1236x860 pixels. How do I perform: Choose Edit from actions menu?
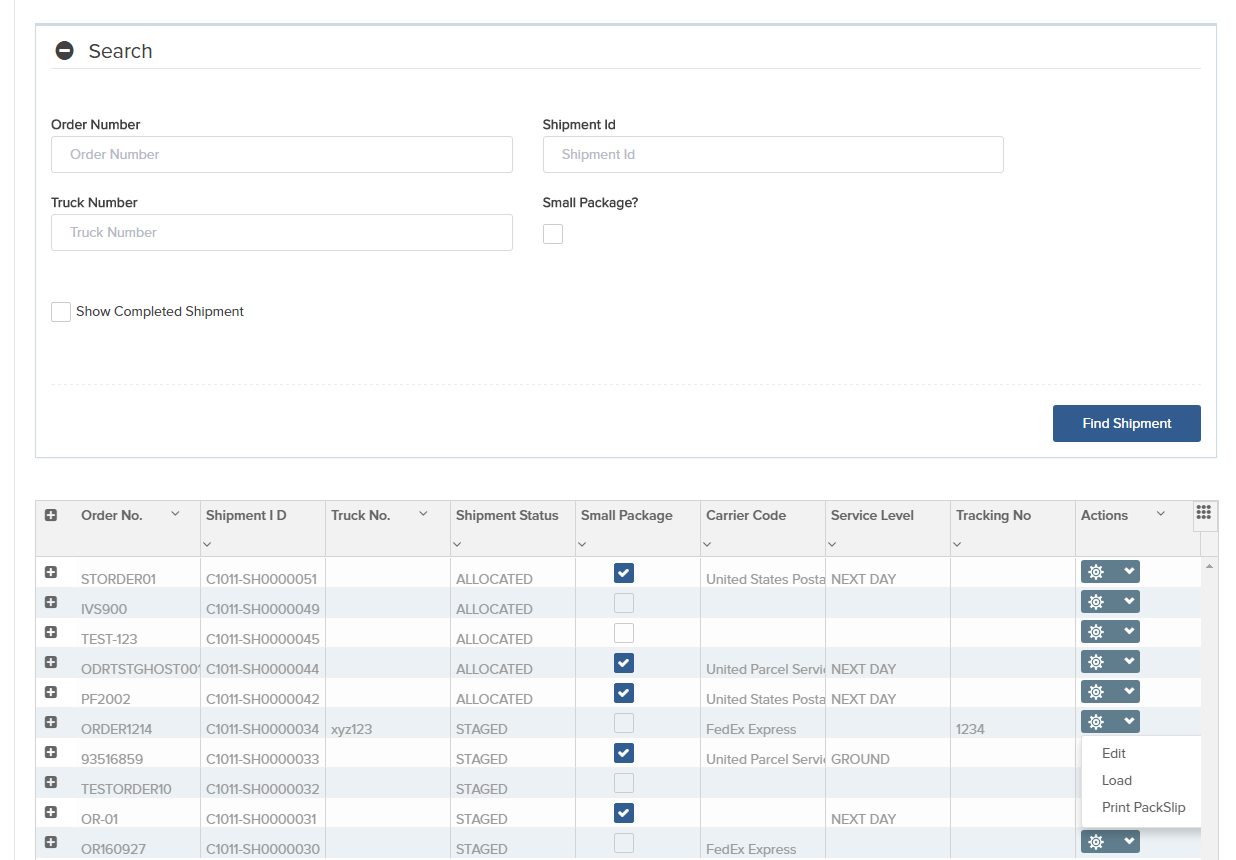(1114, 754)
